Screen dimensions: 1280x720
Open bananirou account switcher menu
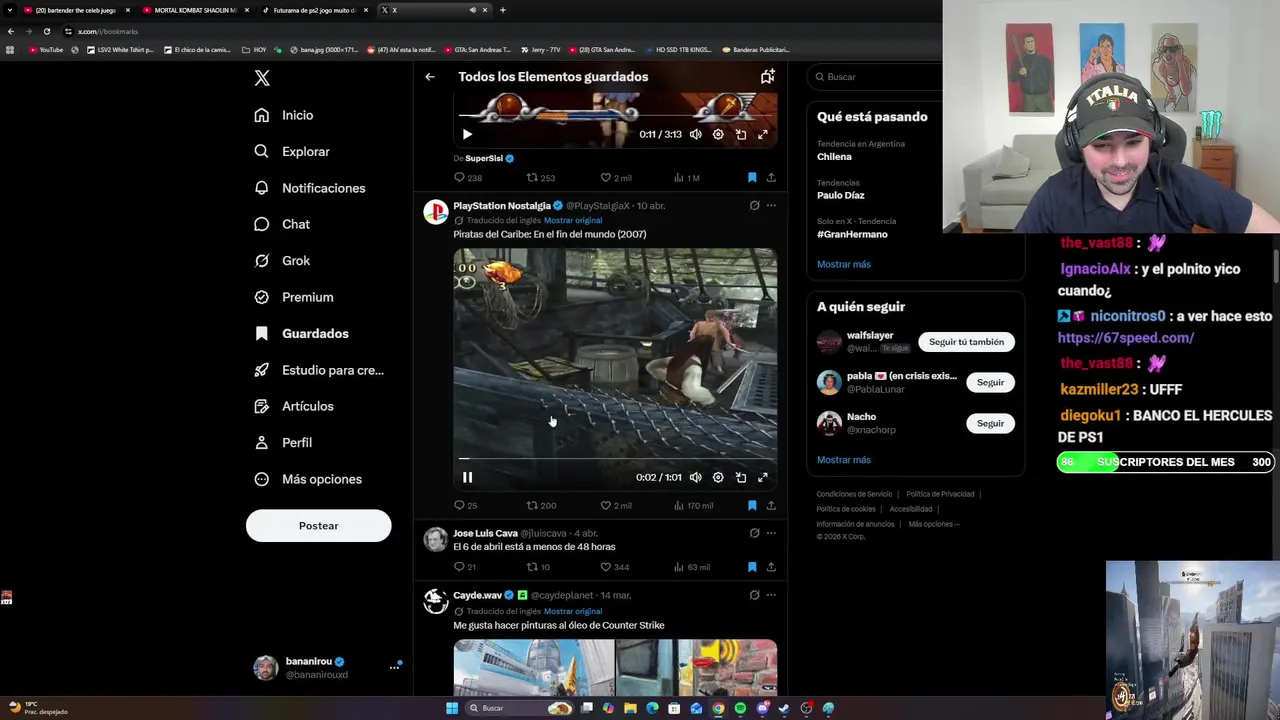click(x=326, y=667)
